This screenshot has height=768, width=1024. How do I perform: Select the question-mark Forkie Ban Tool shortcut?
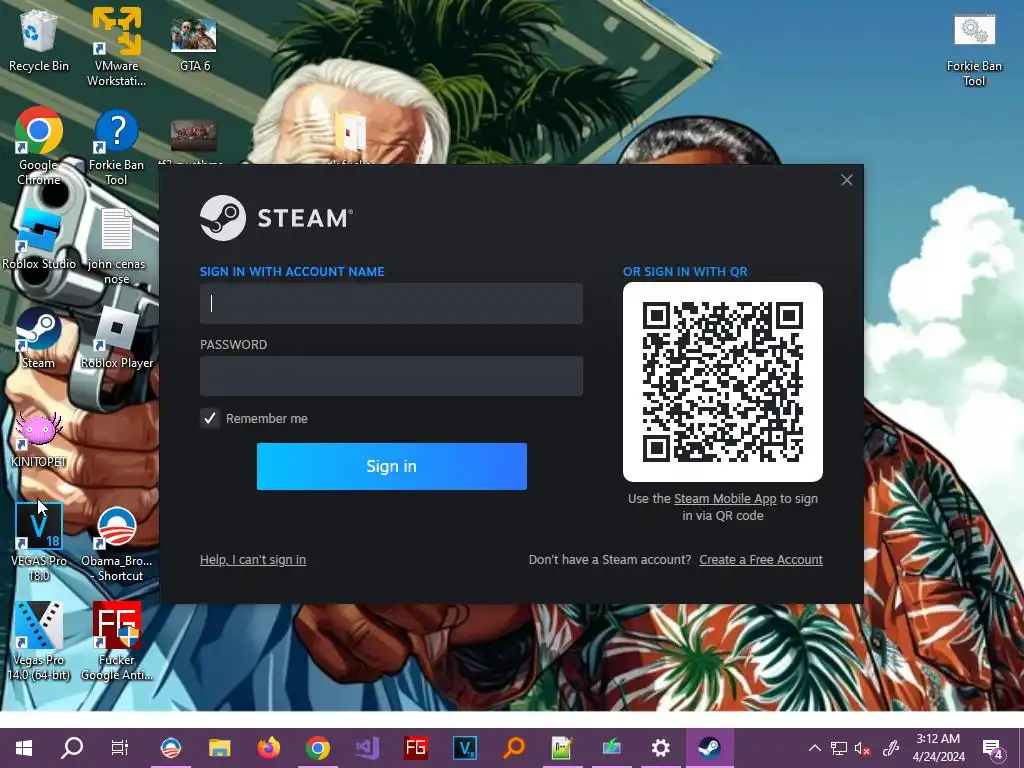click(116, 146)
